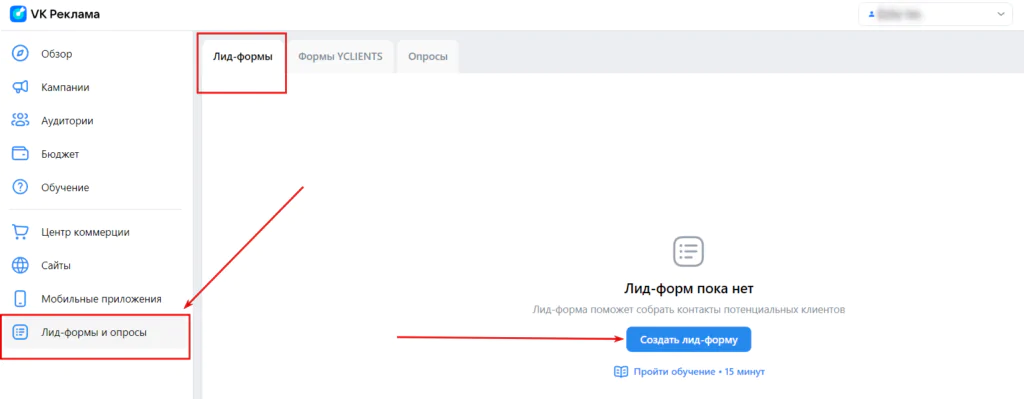Click the Бюджет wallet icon
This screenshot has height=399, width=1024.
click(x=20, y=154)
